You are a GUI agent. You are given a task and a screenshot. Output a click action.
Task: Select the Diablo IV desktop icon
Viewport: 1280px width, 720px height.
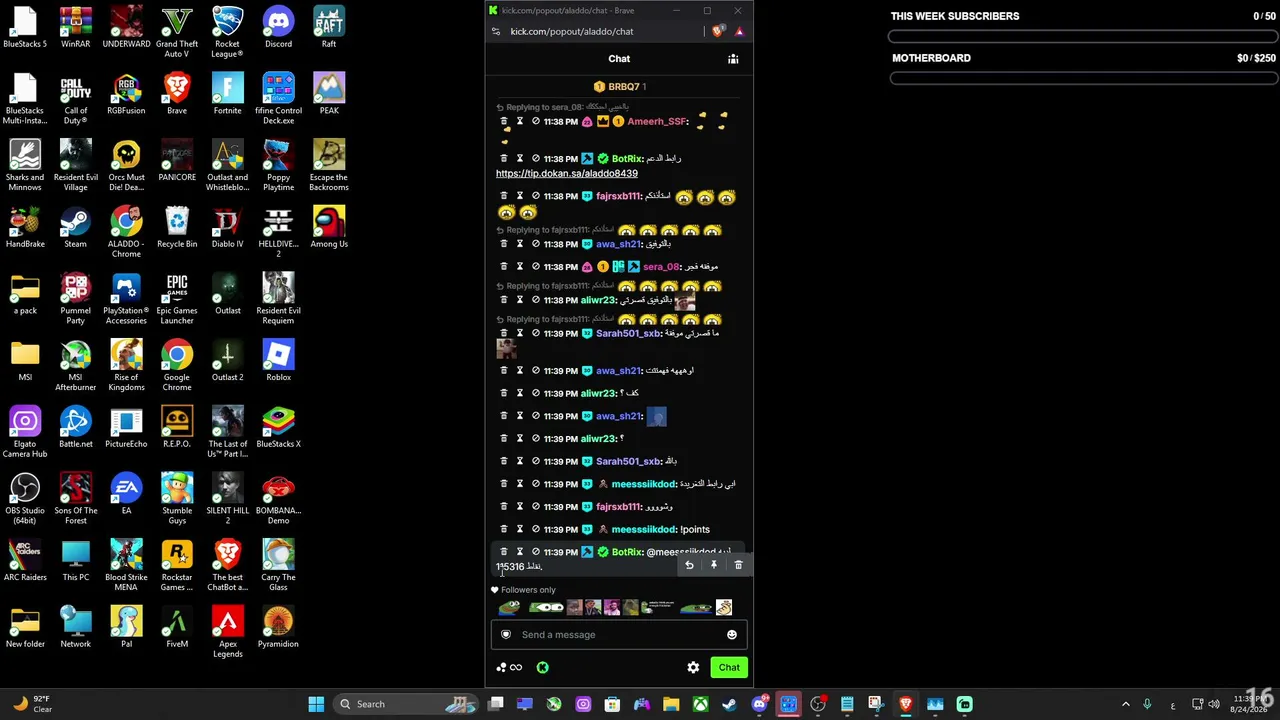coord(227,227)
